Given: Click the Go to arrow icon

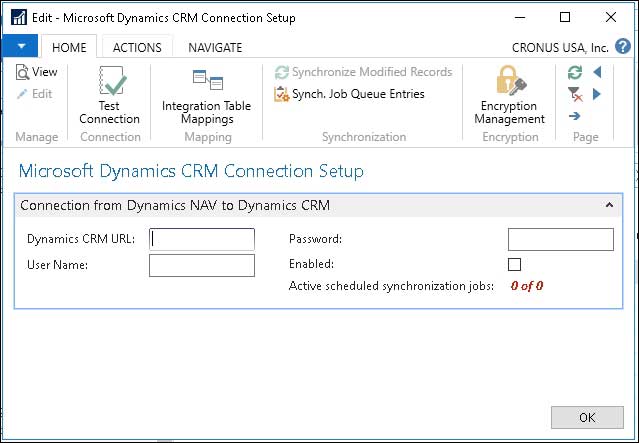Looking at the screenshot, I should pos(575,116).
